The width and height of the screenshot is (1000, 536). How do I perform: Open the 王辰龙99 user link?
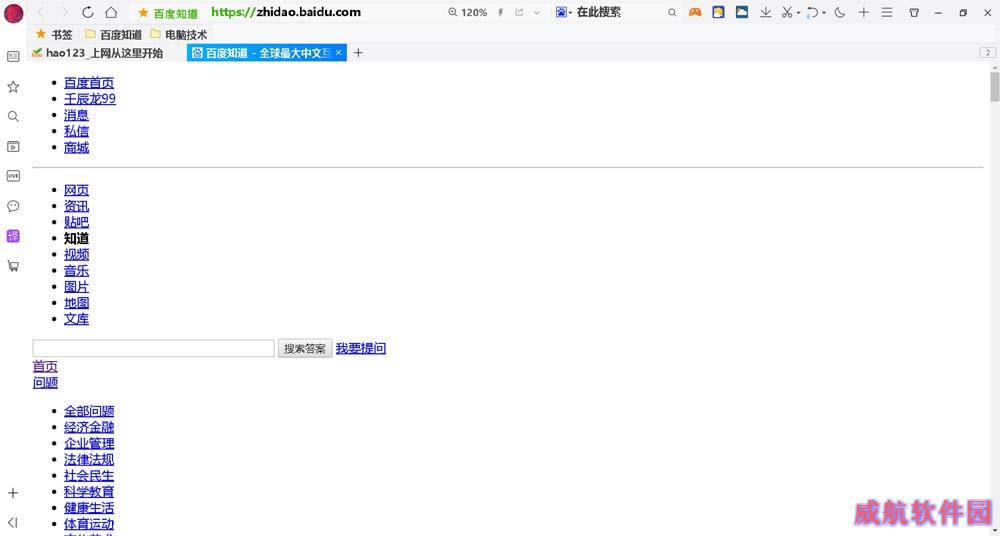90,99
